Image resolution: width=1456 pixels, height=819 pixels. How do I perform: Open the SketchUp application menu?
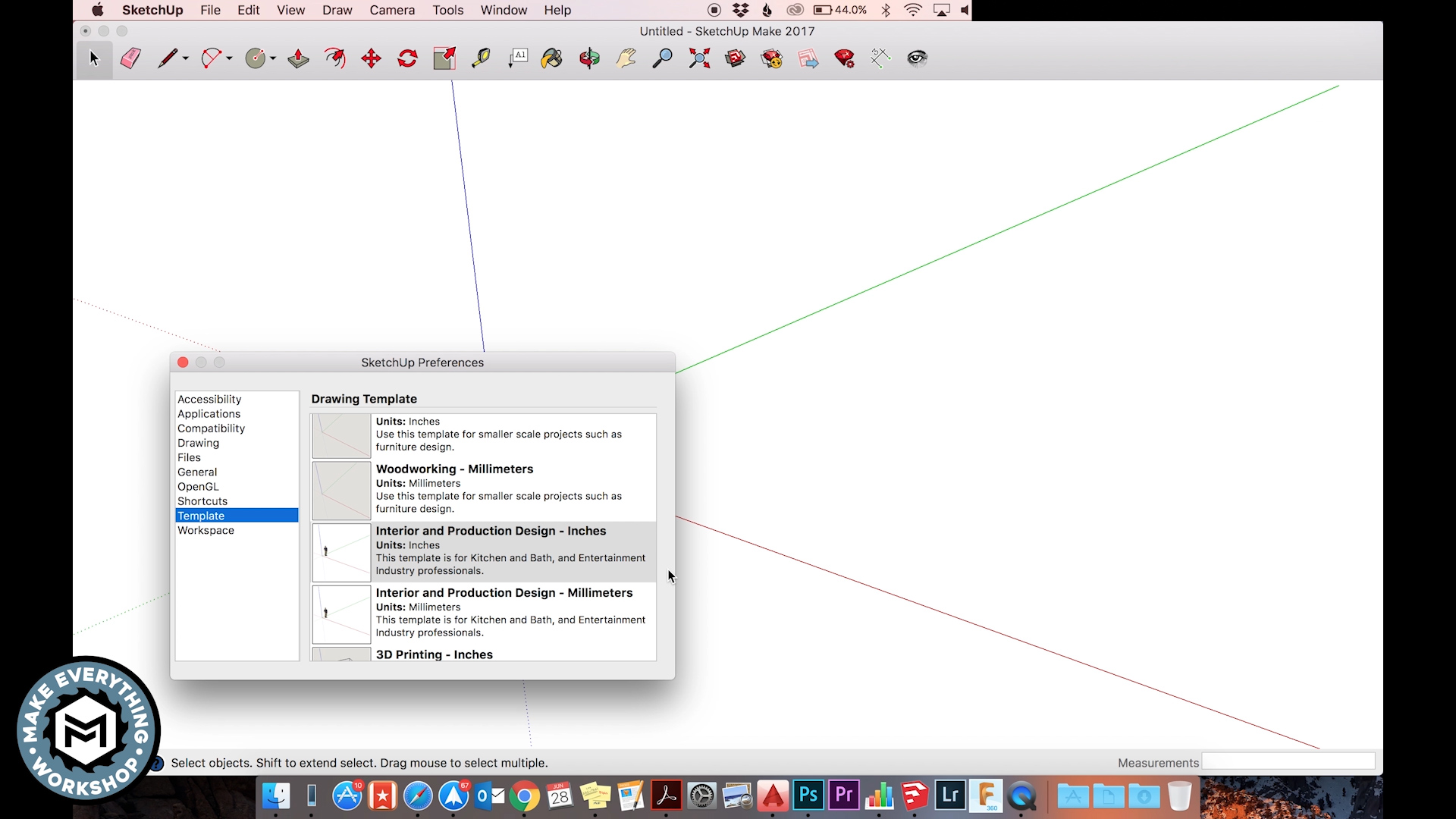click(x=152, y=10)
